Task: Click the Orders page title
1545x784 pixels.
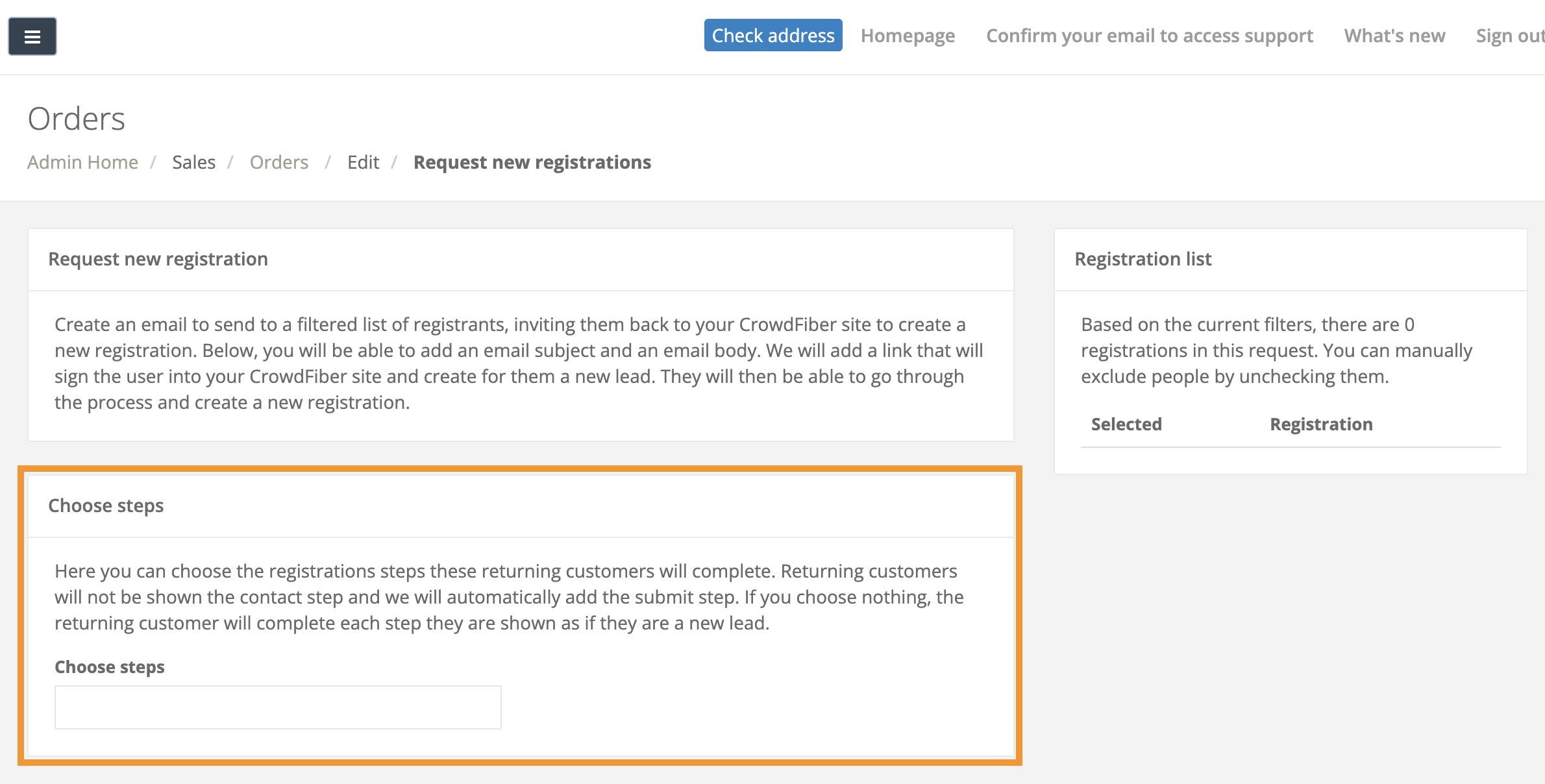Action: [x=77, y=119]
